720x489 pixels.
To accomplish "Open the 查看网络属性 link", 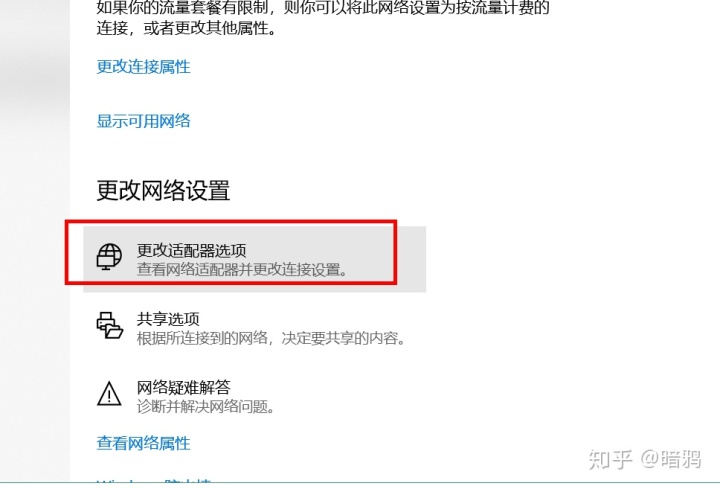I will click(x=143, y=443).
